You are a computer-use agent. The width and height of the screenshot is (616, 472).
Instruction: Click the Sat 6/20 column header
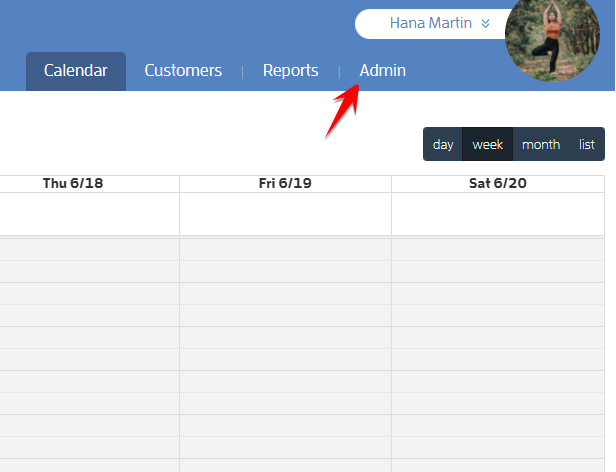(x=498, y=184)
